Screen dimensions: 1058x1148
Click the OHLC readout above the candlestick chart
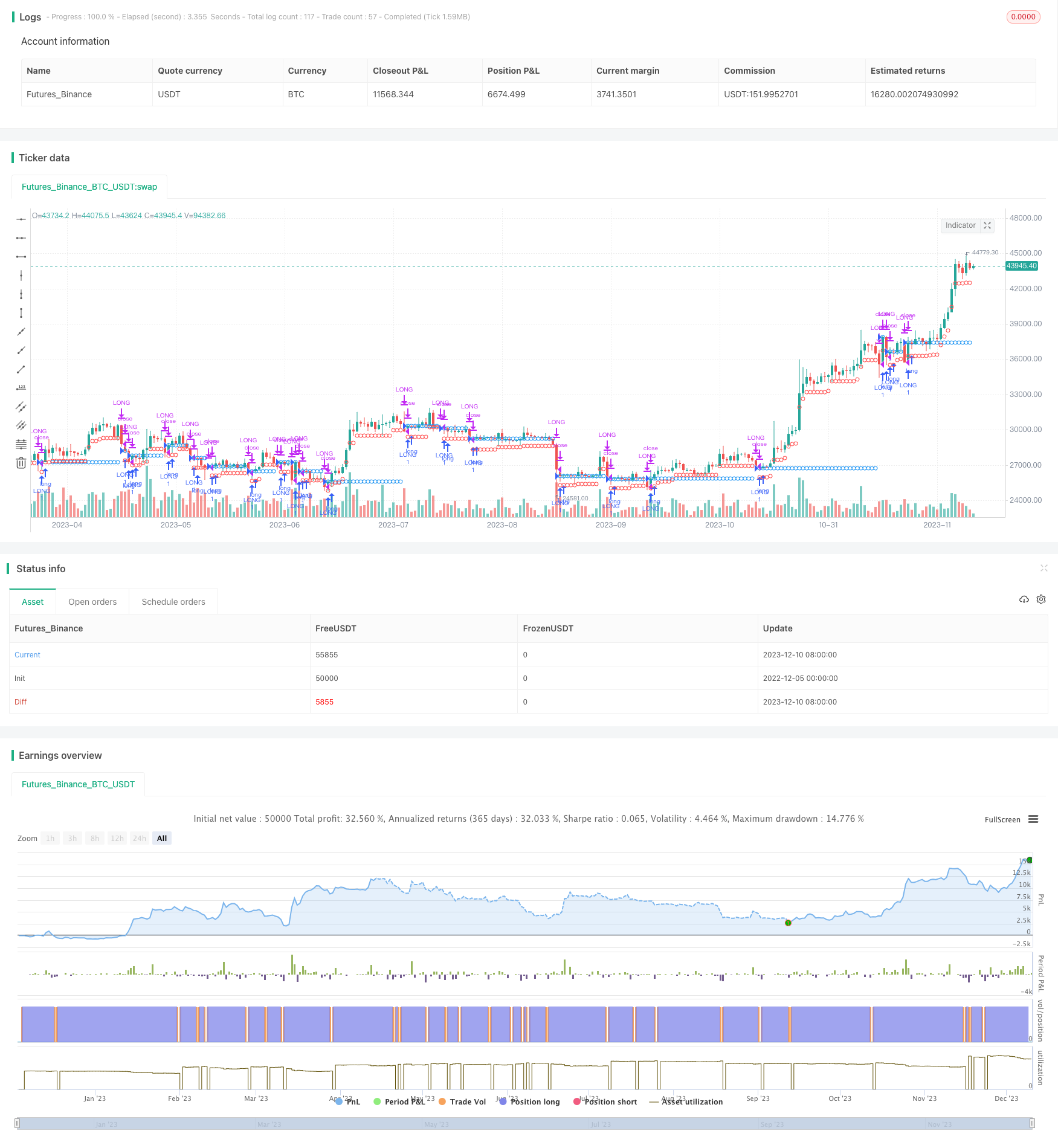pos(129,216)
